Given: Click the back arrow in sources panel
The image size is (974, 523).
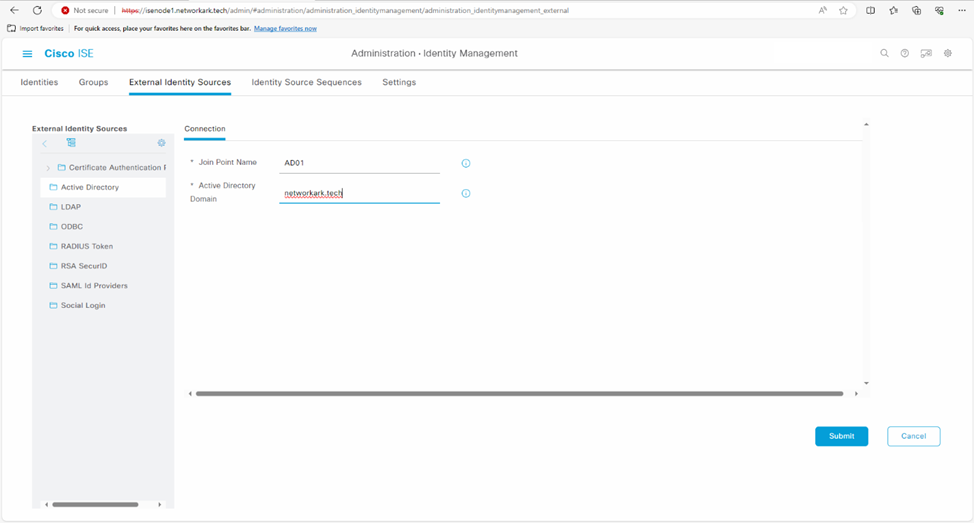Looking at the screenshot, I should tap(45, 143).
